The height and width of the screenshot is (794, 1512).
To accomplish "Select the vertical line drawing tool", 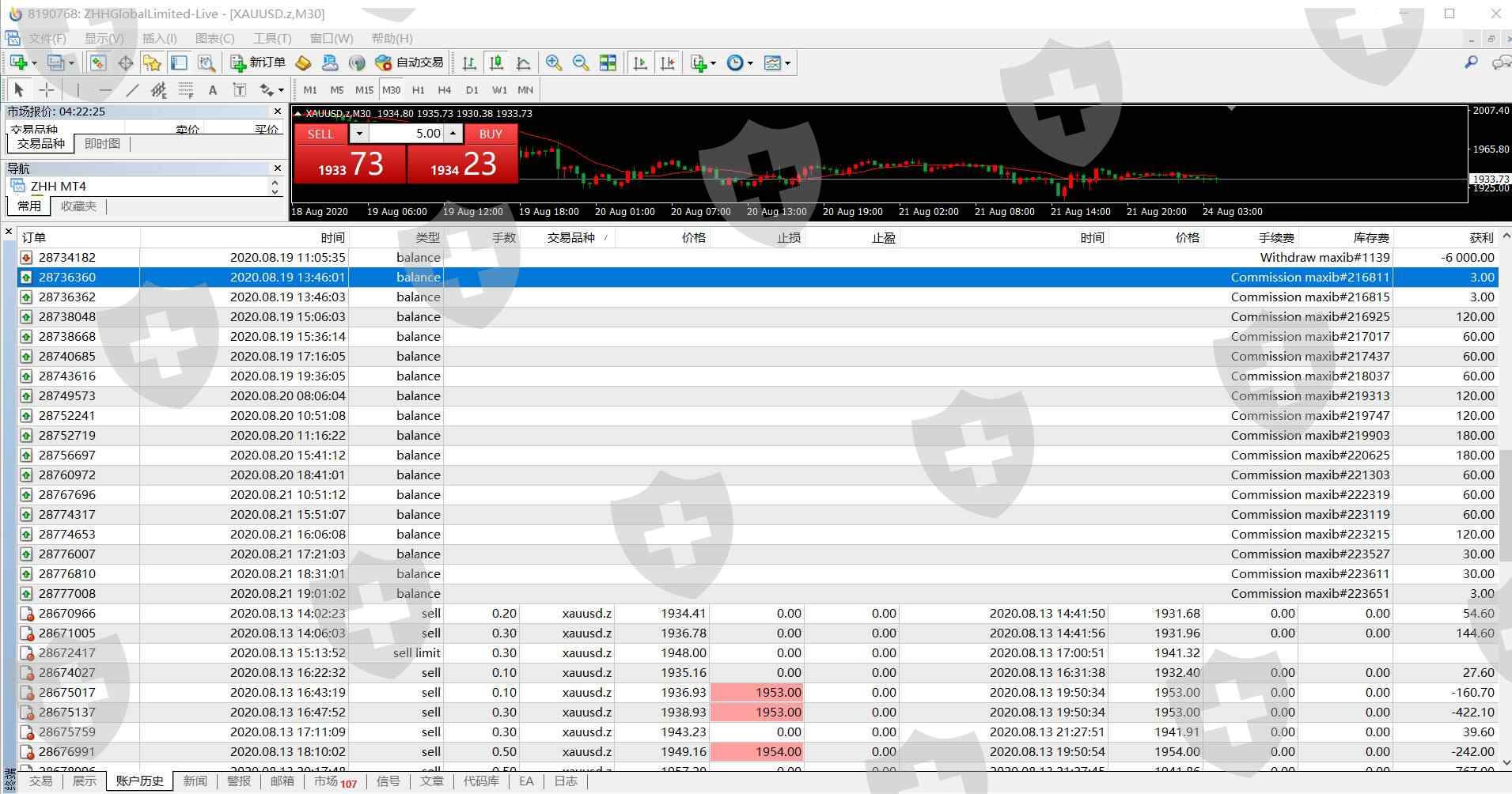I will 78,90.
